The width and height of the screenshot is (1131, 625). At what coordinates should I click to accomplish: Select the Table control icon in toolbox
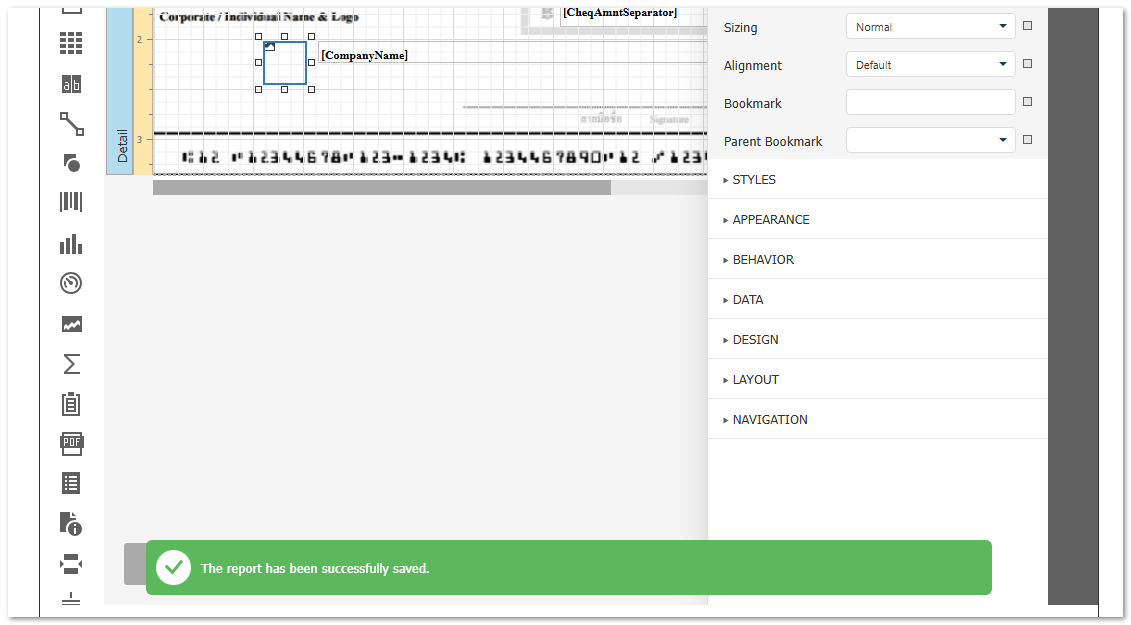pyautogui.click(x=71, y=43)
